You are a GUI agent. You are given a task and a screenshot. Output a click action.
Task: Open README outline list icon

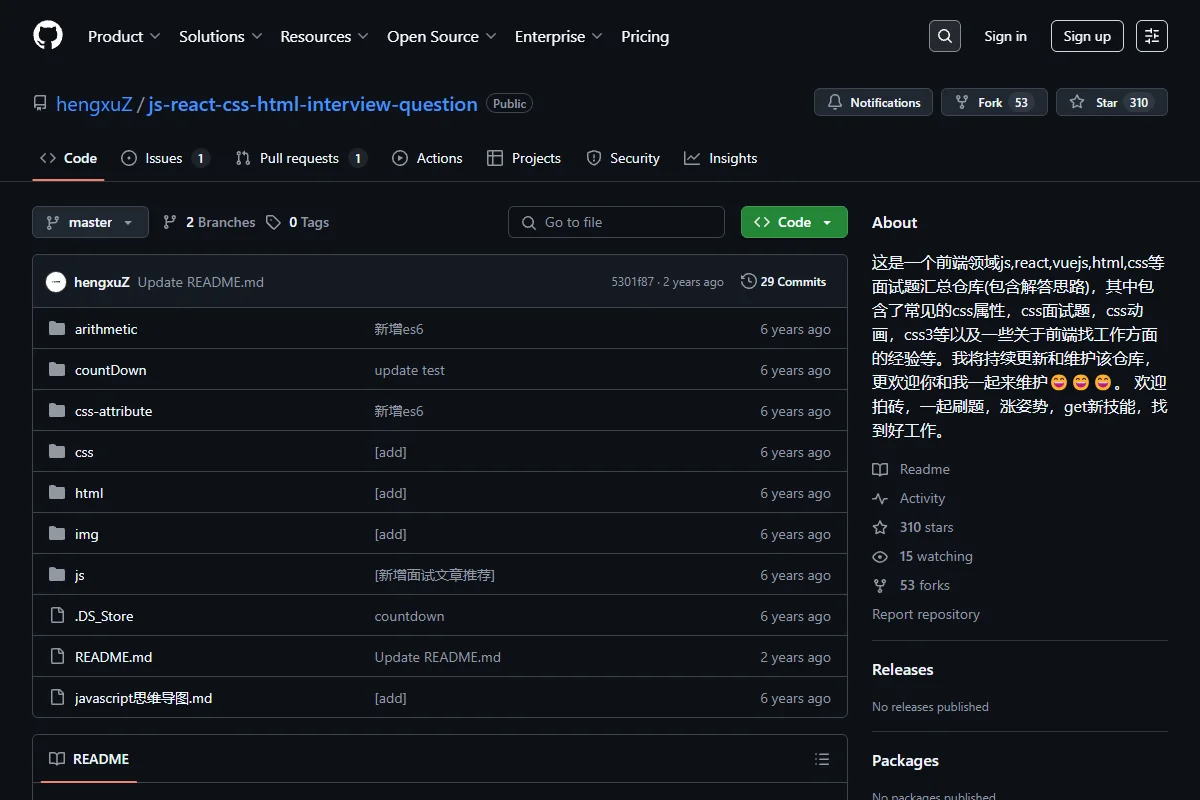point(822,759)
